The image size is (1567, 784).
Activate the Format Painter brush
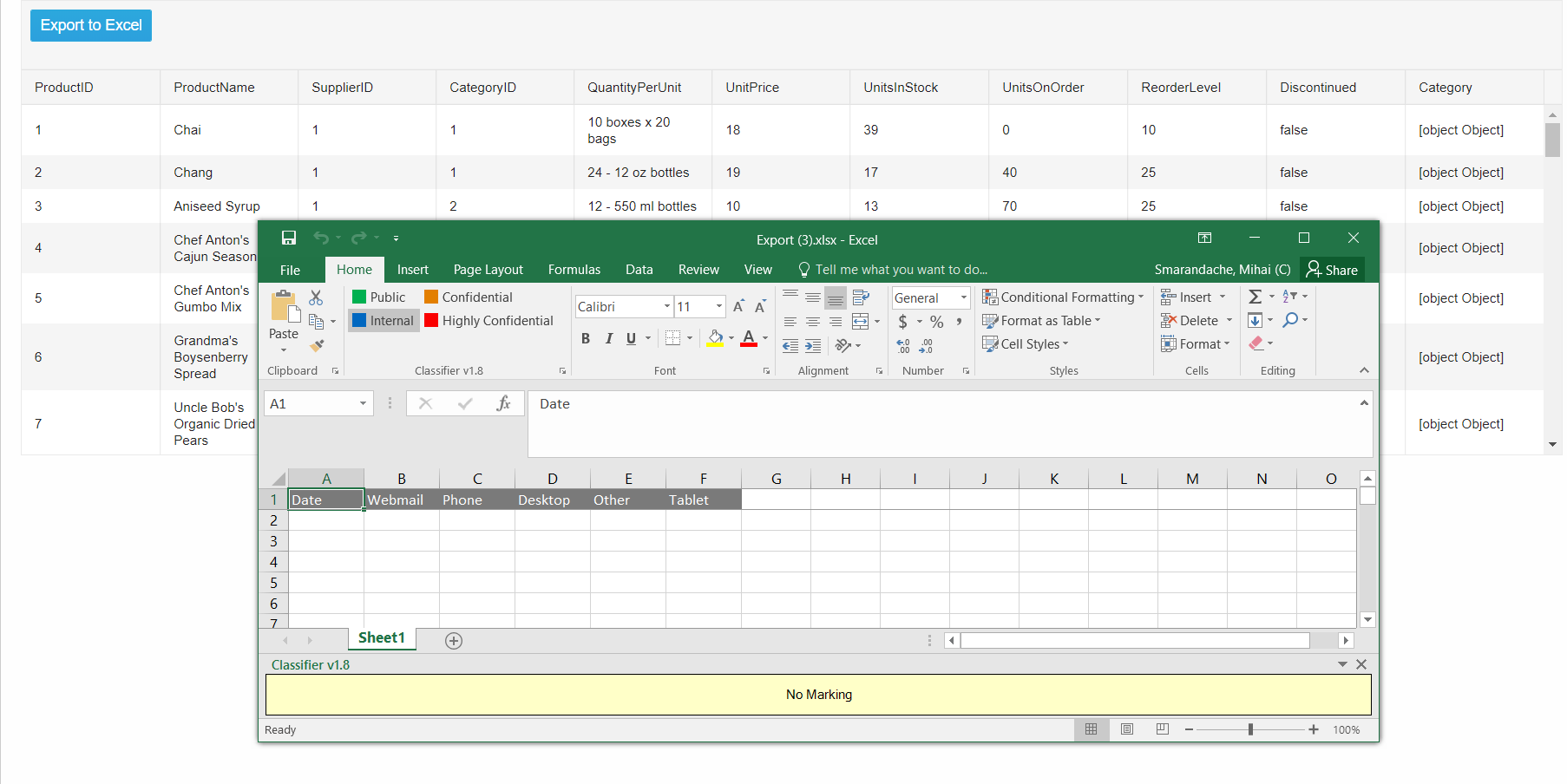(317, 345)
